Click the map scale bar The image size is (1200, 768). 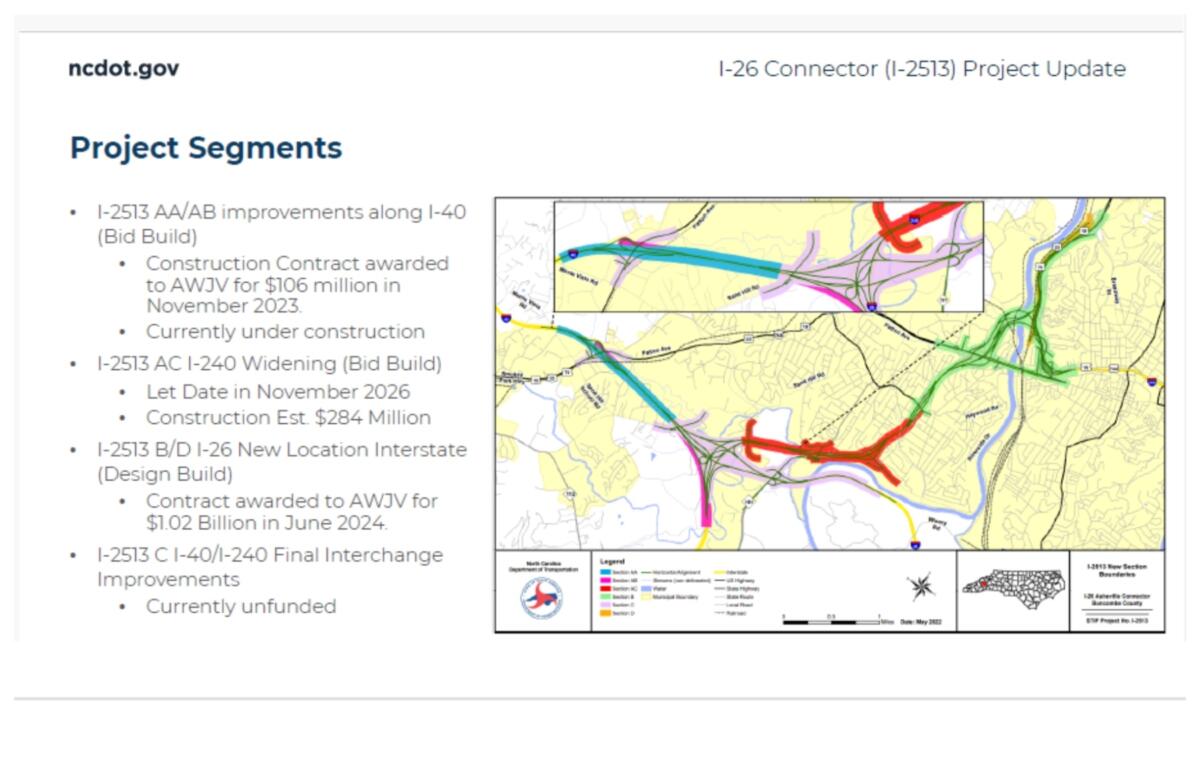(x=830, y=622)
